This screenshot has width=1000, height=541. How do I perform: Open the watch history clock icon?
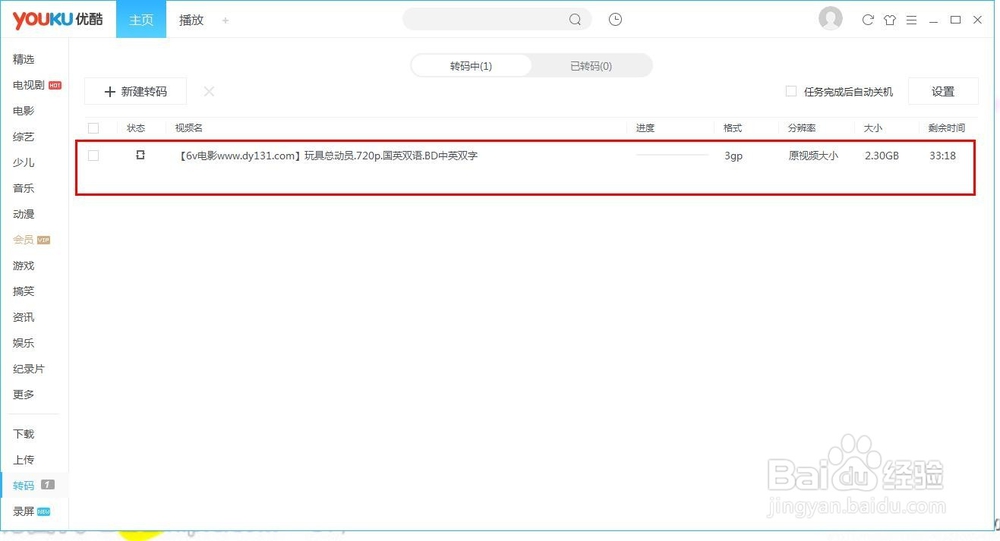pyautogui.click(x=615, y=20)
